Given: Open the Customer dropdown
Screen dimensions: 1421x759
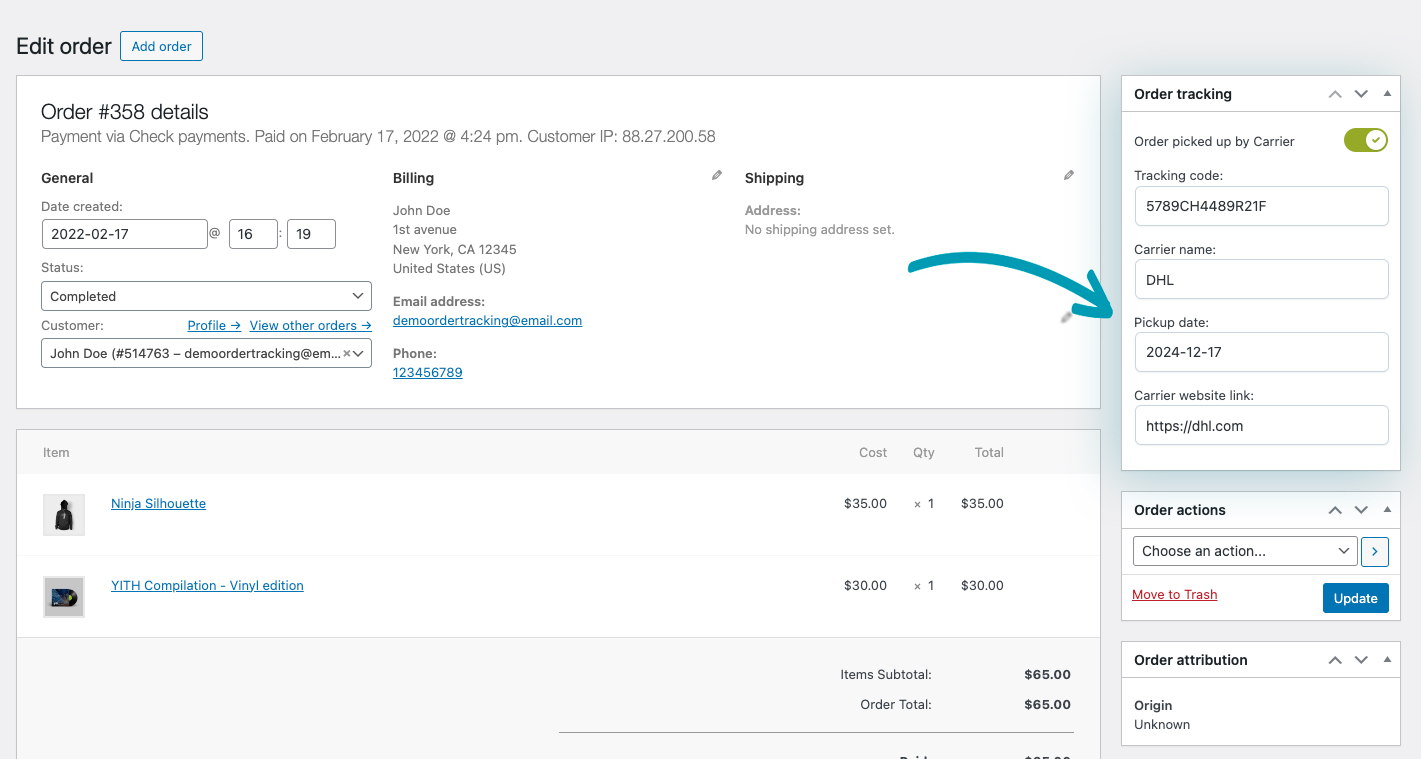Looking at the screenshot, I should click(206, 353).
